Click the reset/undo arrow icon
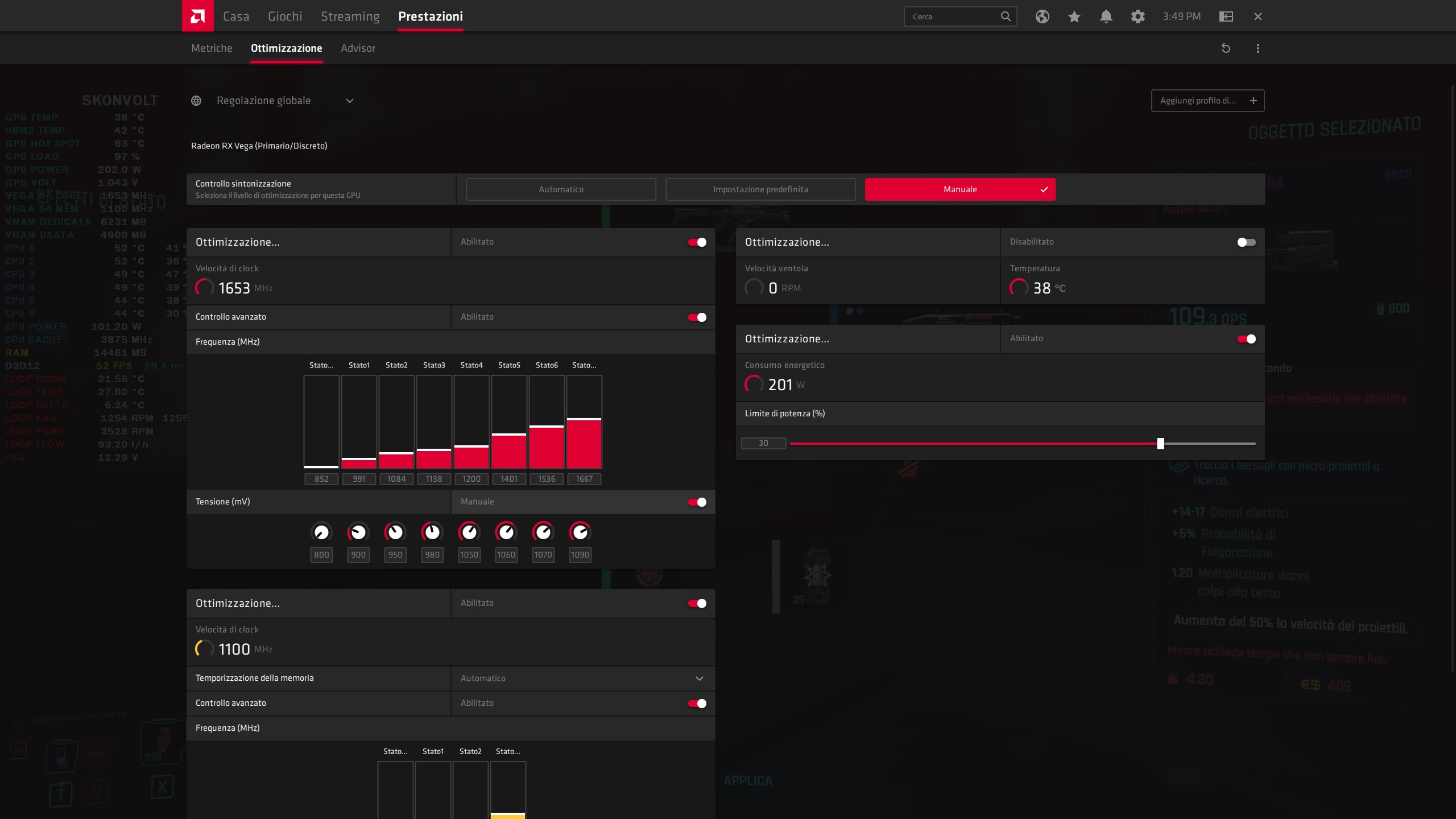 pos(1226,48)
